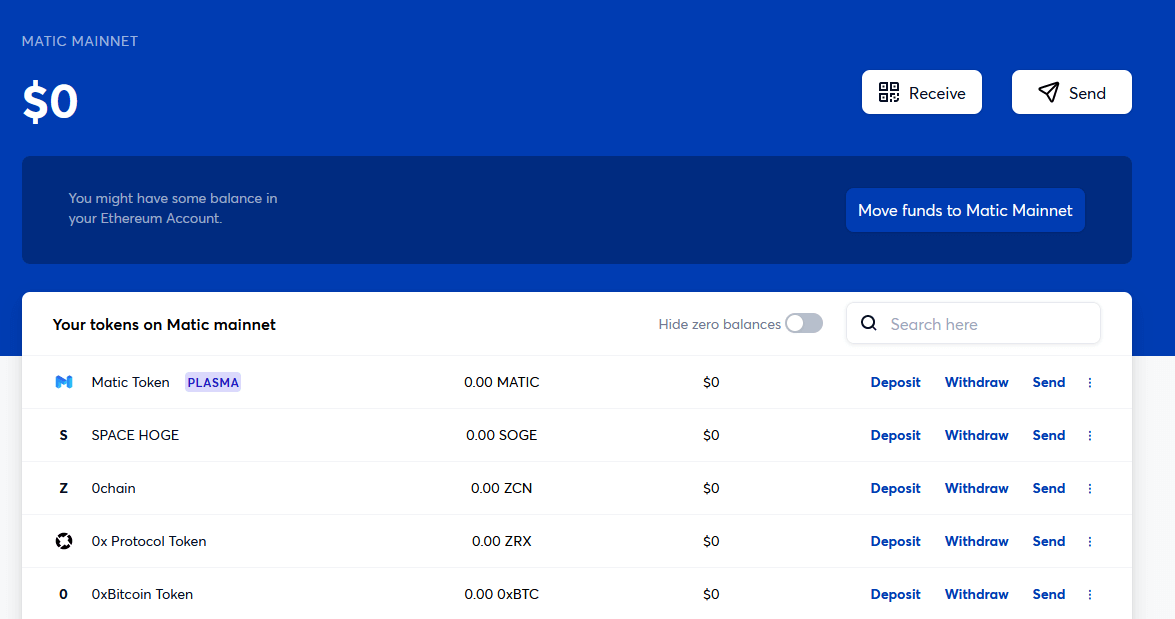Image resolution: width=1175 pixels, height=619 pixels.
Task: Click the 0x Protocol Token circular icon
Action: (x=63, y=540)
